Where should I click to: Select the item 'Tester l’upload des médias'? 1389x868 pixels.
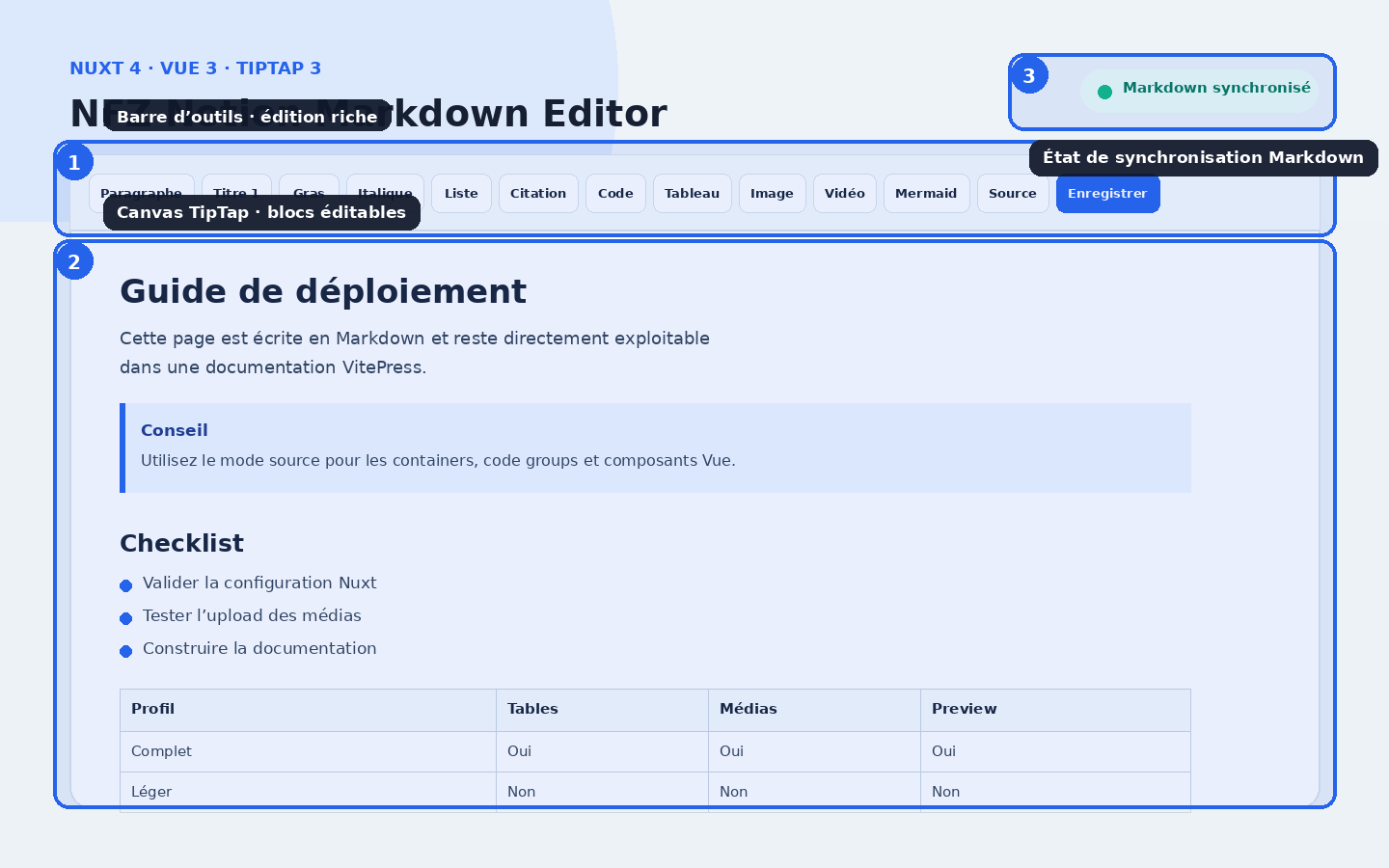[x=252, y=615]
